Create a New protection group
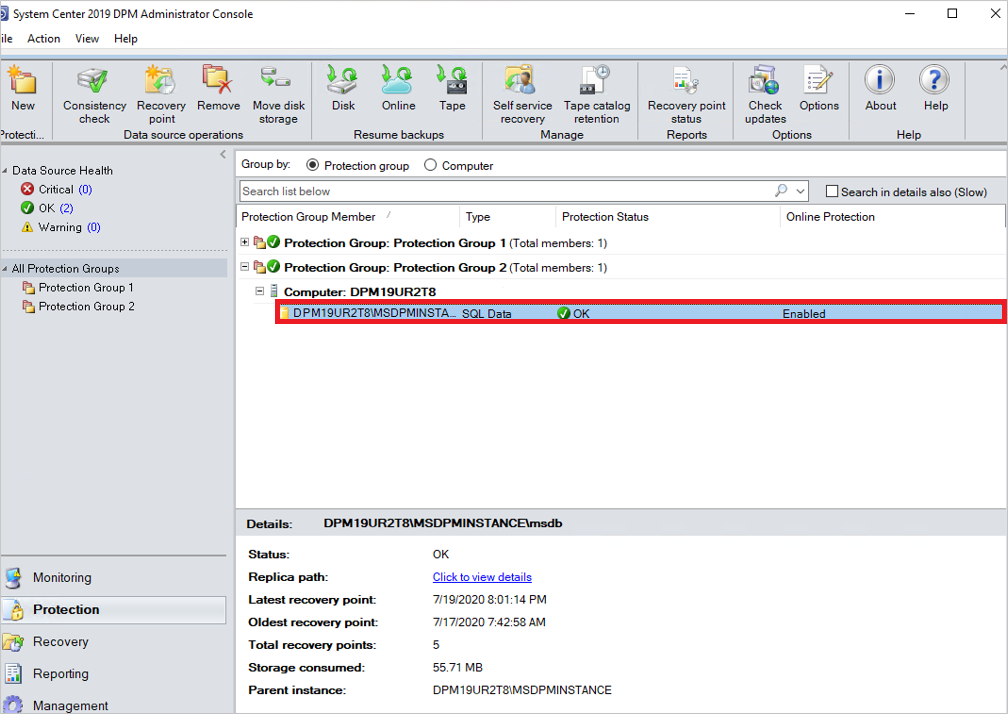This screenshot has width=1008, height=714. 22,90
